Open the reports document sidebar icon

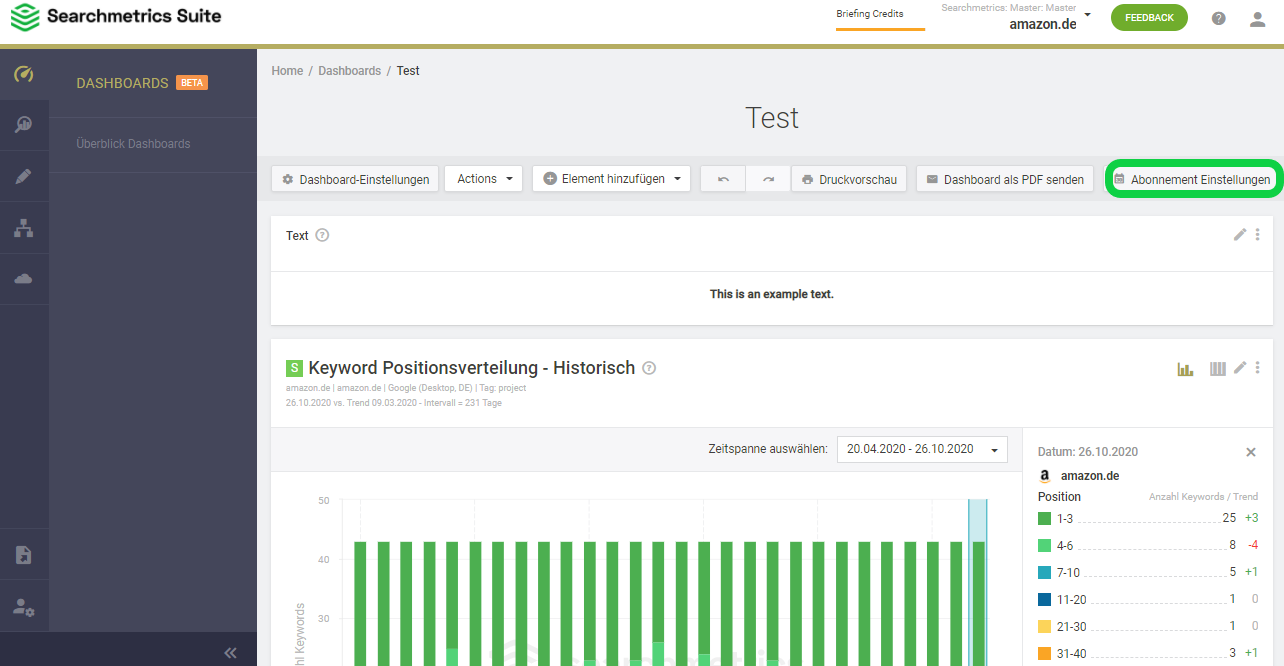pos(24,555)
